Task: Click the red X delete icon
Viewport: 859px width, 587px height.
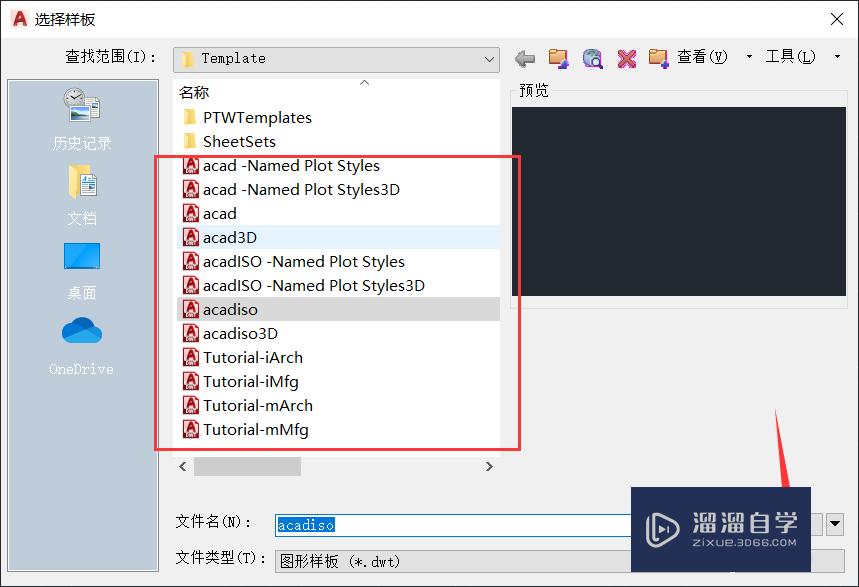Action: 626,57
